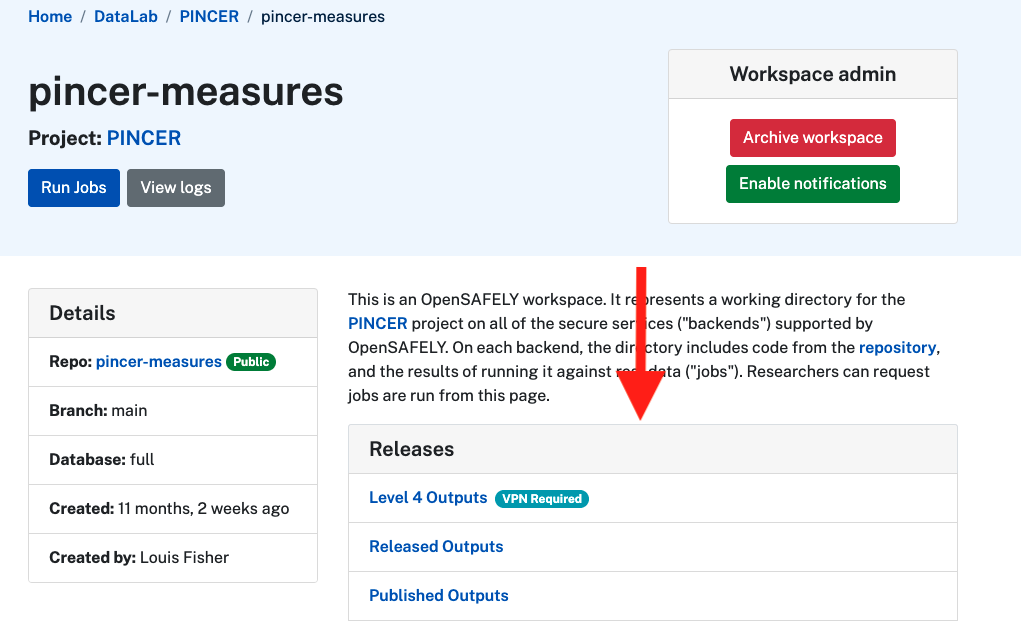This screenshot has height=635, width=1021.
Task: Click the Releases section header
Action: point(410,449)
